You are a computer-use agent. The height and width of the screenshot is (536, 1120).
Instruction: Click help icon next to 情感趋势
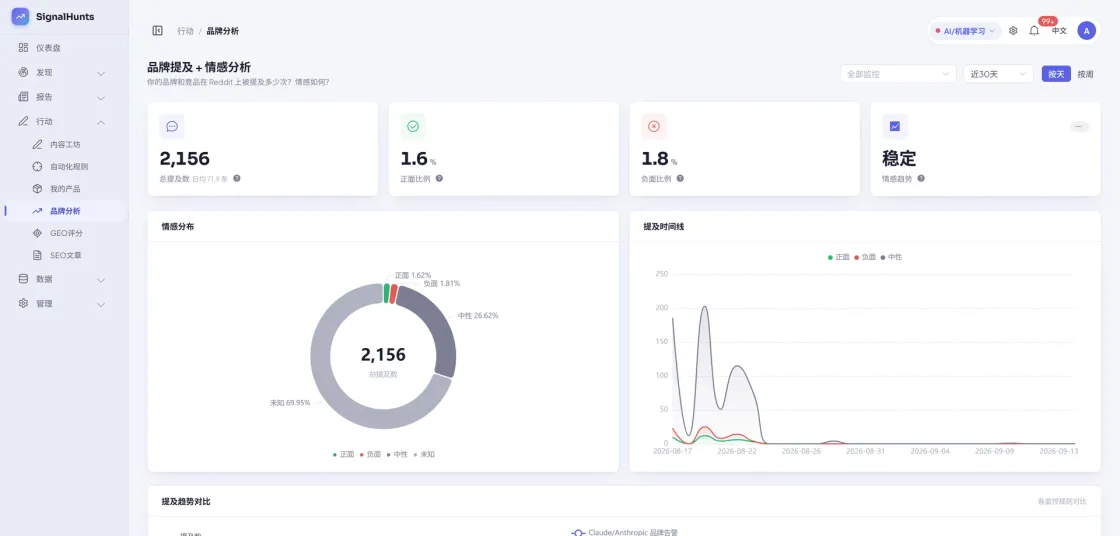pos(921,179)
